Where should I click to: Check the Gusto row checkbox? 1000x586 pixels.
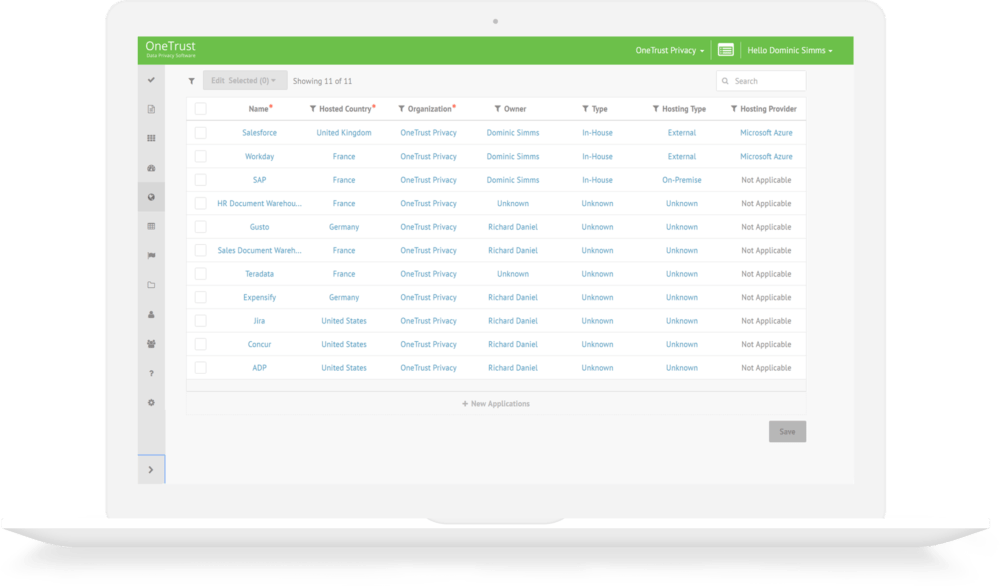click(x=200, y=227)
